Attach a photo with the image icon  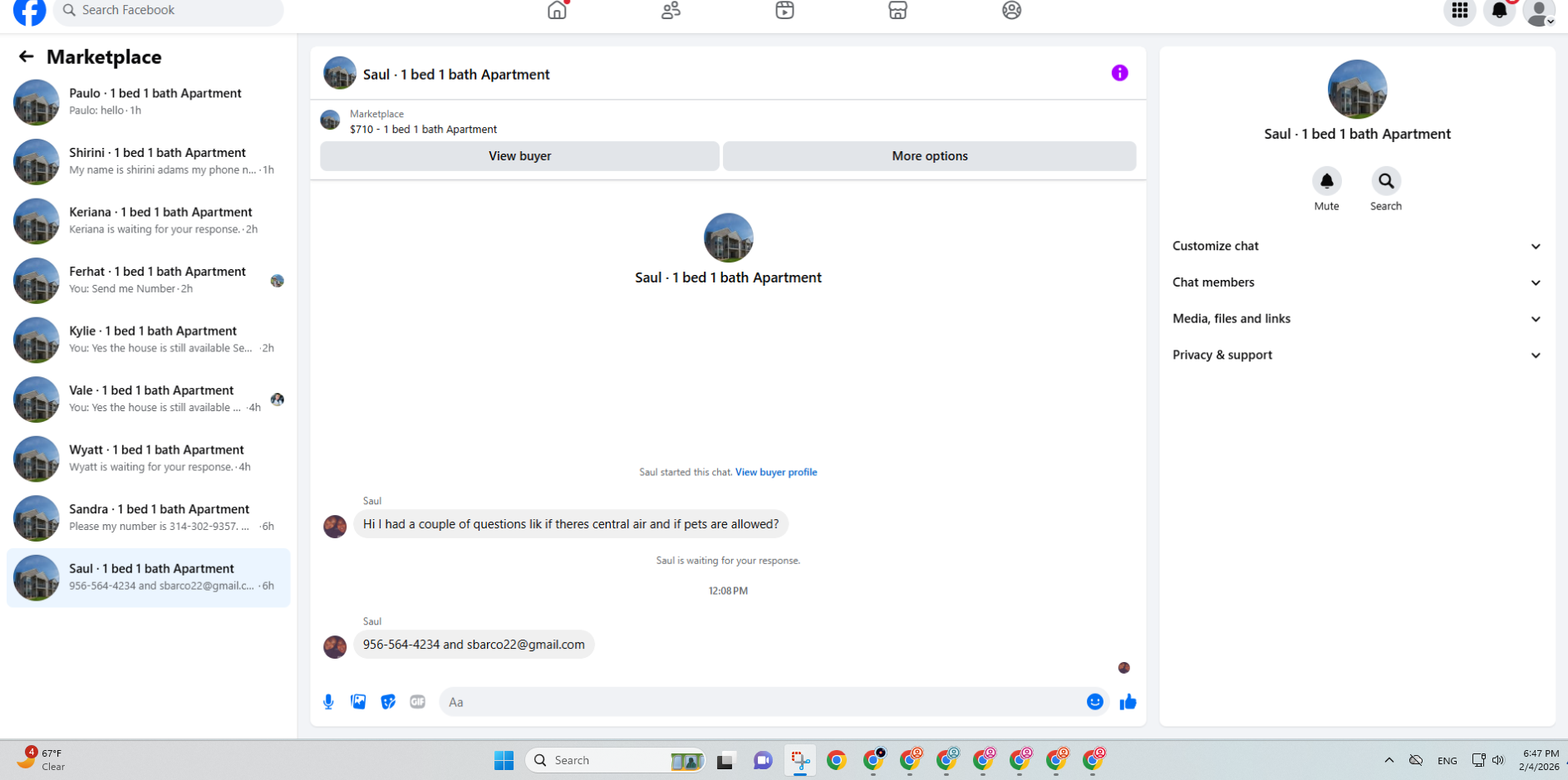click(x=358, y=702)
